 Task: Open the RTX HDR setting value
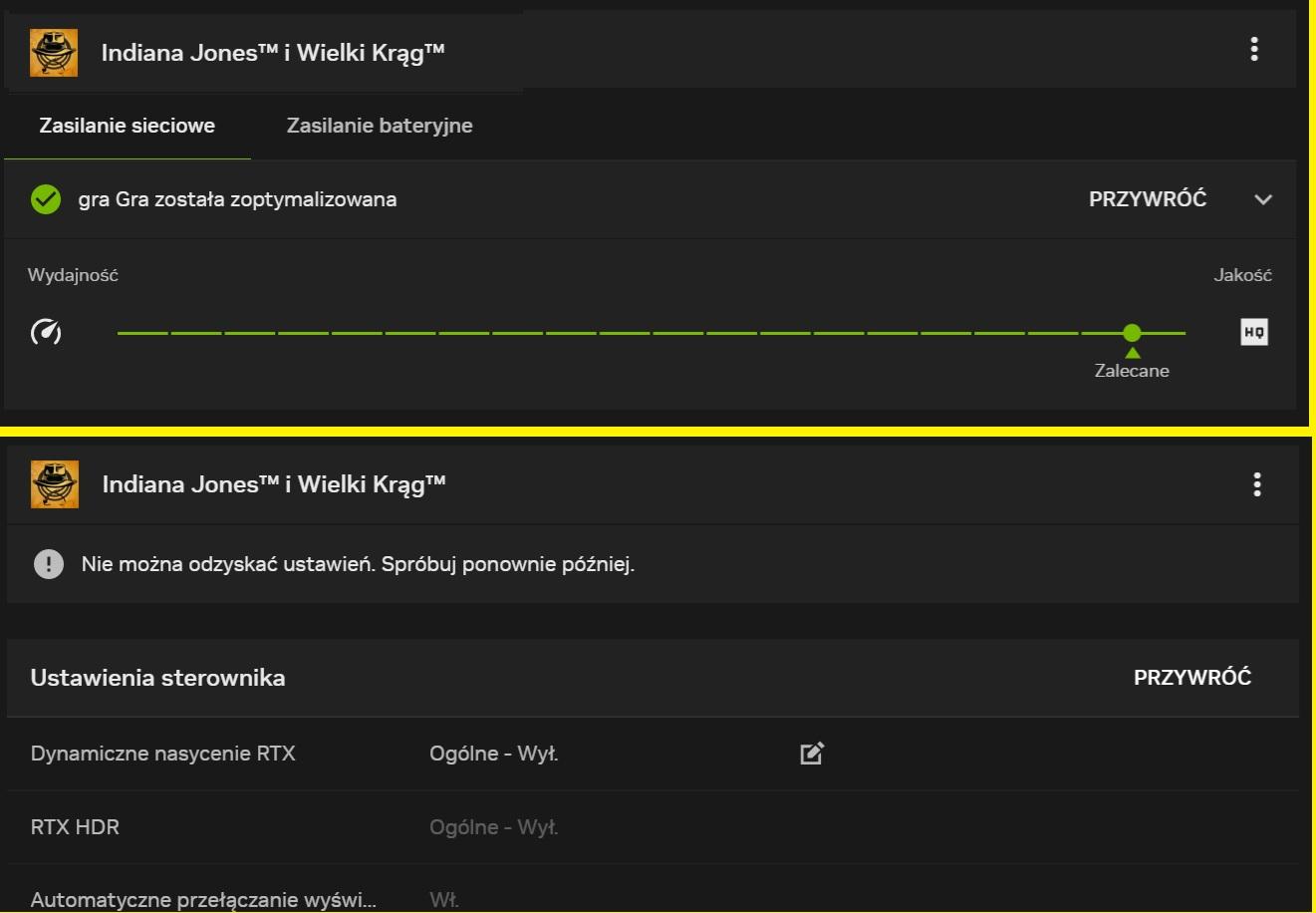tap(493, 827)
